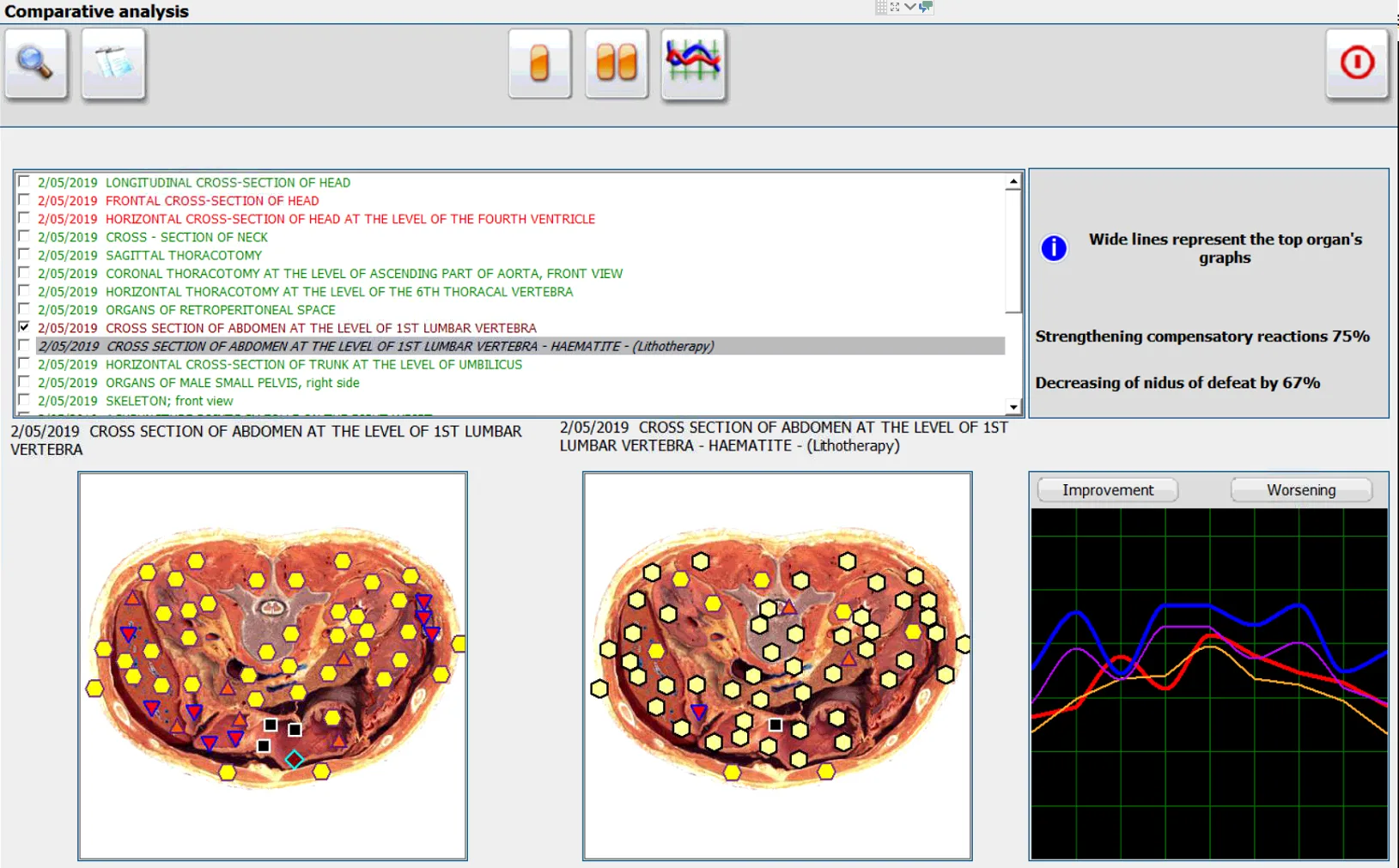Click the blue information icon

click(x=1054, y=248)
